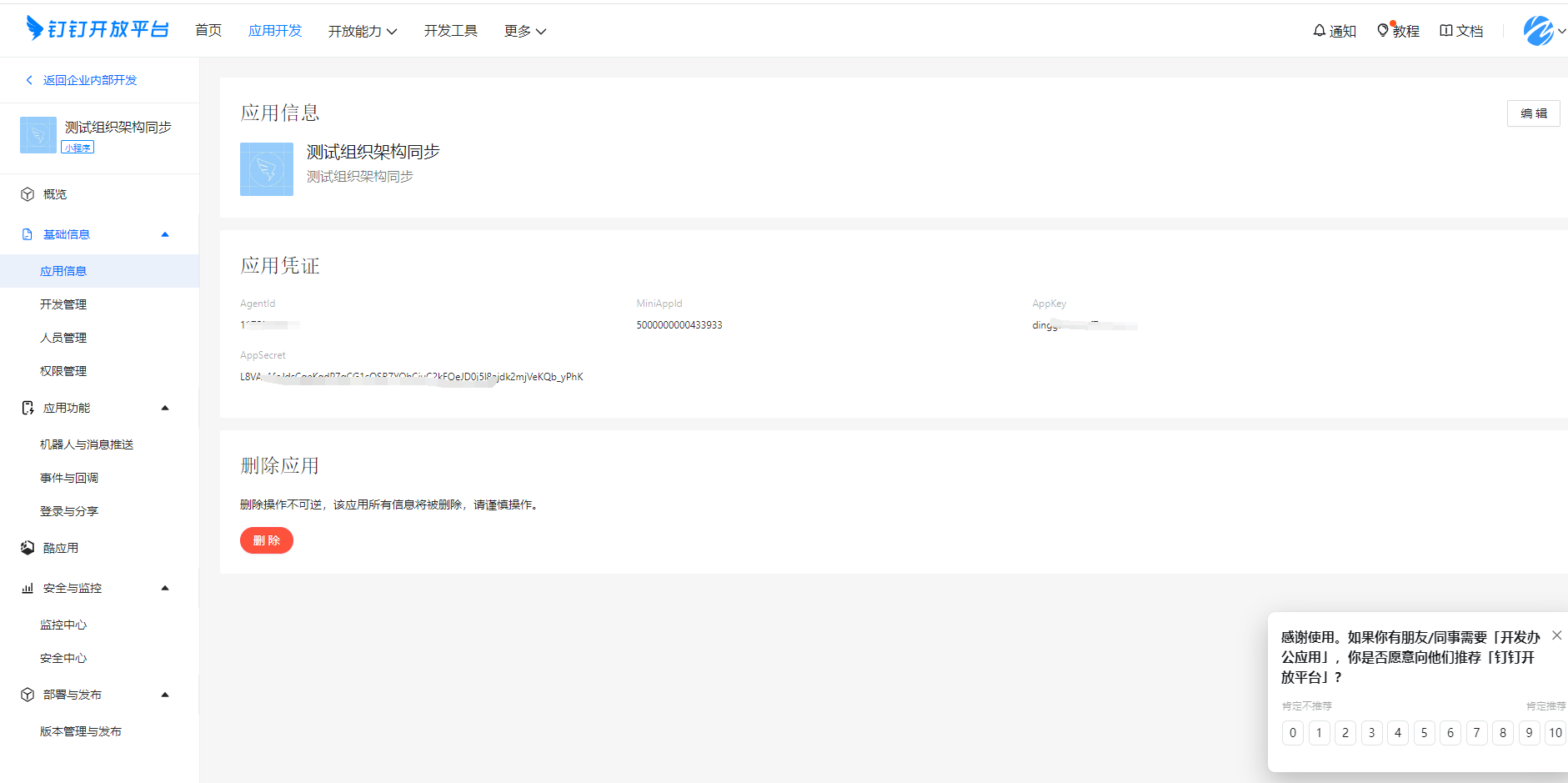Click the MiniAppId value 5000000000433933
Viewport: 1568px width, 783px height.
tap(679, 325)
